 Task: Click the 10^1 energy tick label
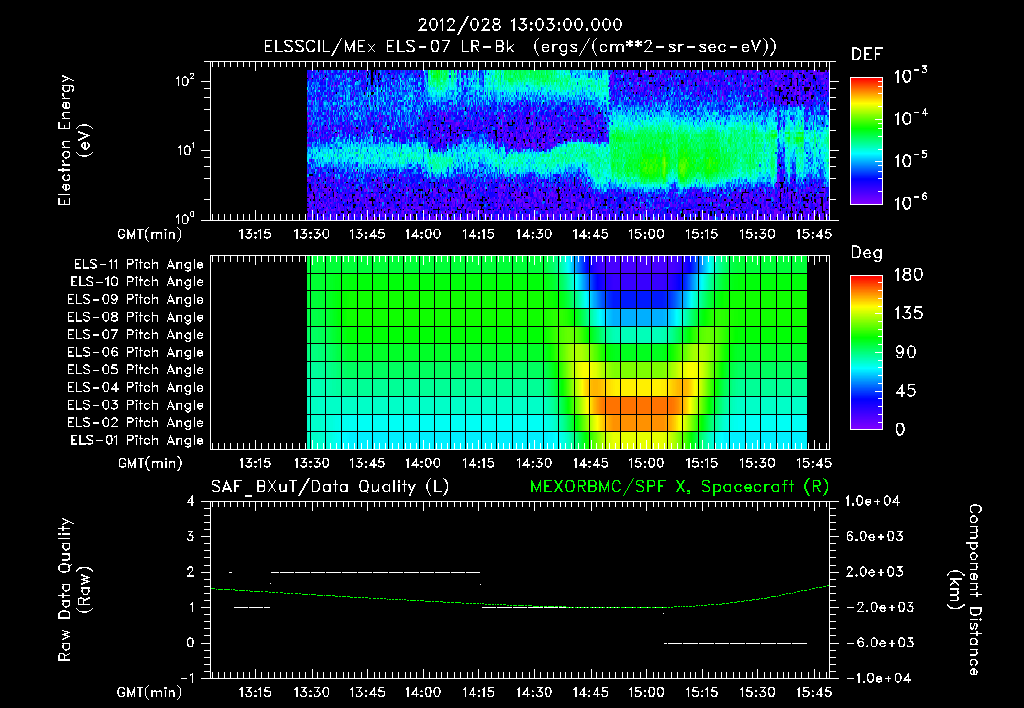point(185,150)
